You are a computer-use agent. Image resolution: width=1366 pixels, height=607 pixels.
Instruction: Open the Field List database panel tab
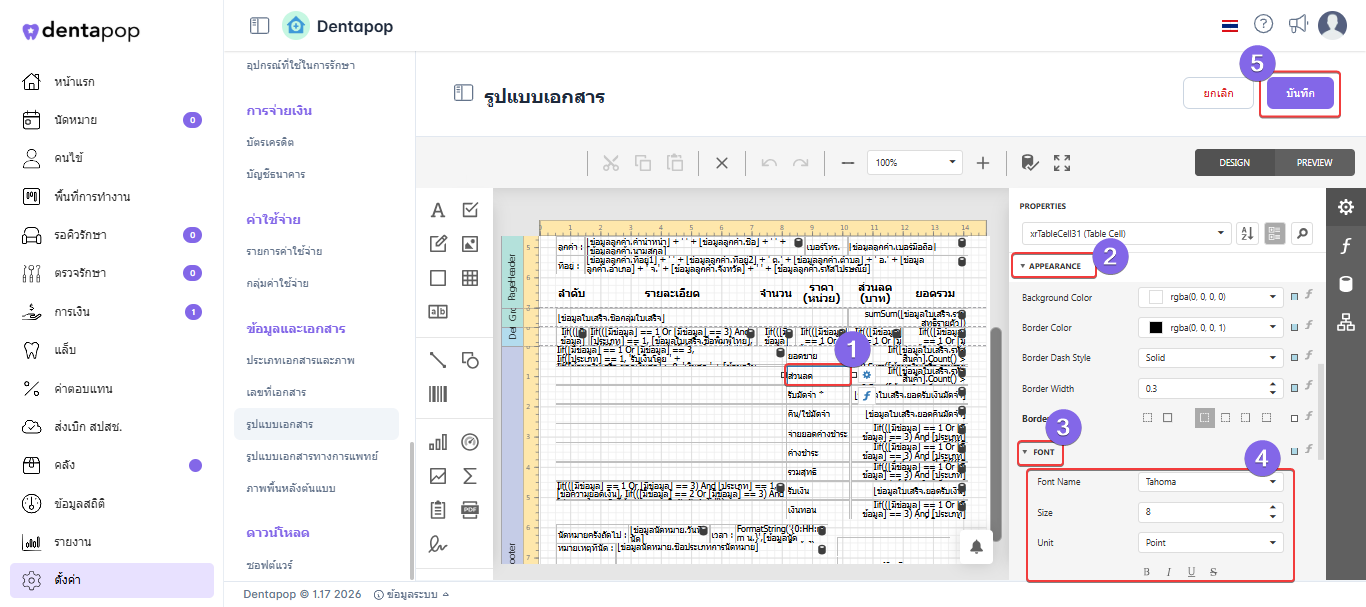point(1346,284)
